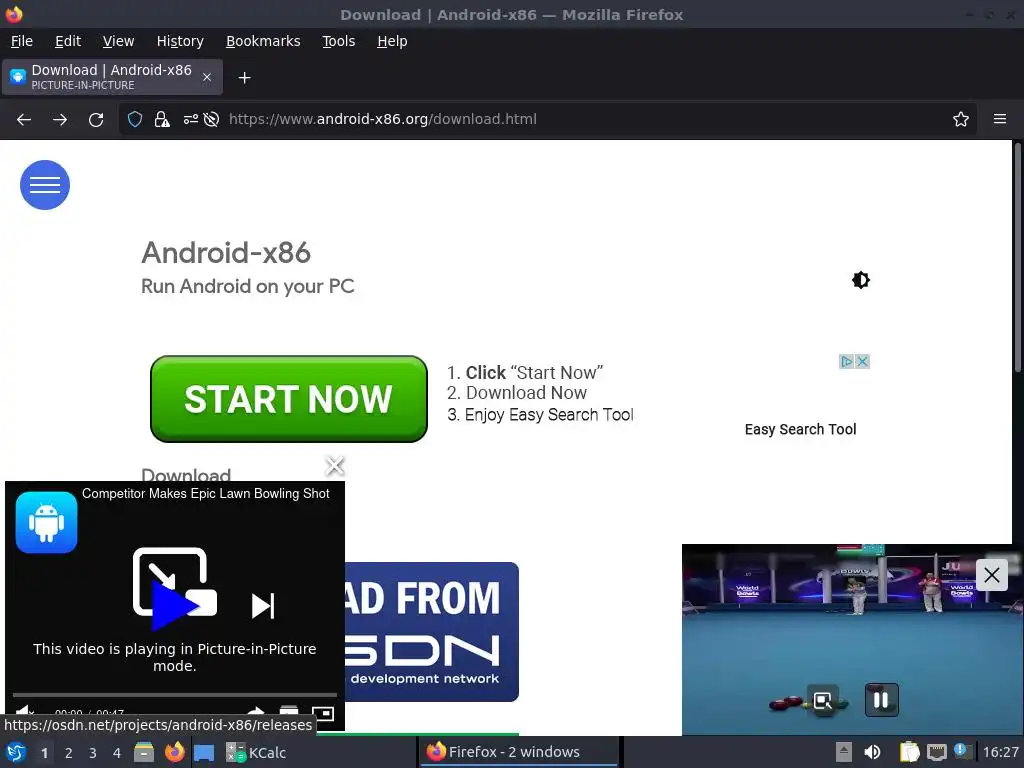Launch the file manager from taskbar

(x=144, y=752)
